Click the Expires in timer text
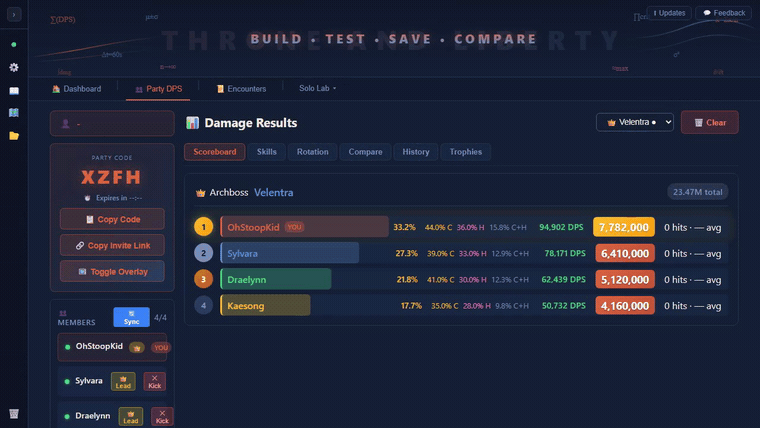The image size is (760, 428). point(119,198)
